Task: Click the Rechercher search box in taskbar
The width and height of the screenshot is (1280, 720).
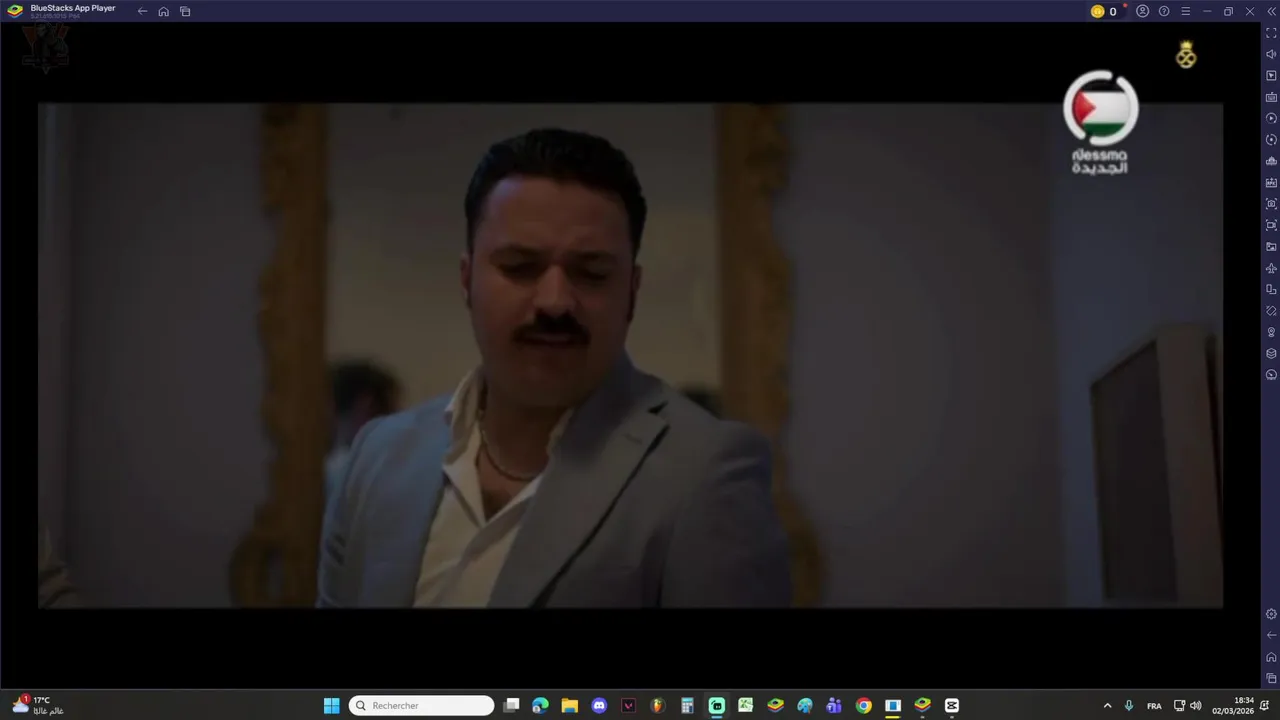Action: [x=421, y=706]
